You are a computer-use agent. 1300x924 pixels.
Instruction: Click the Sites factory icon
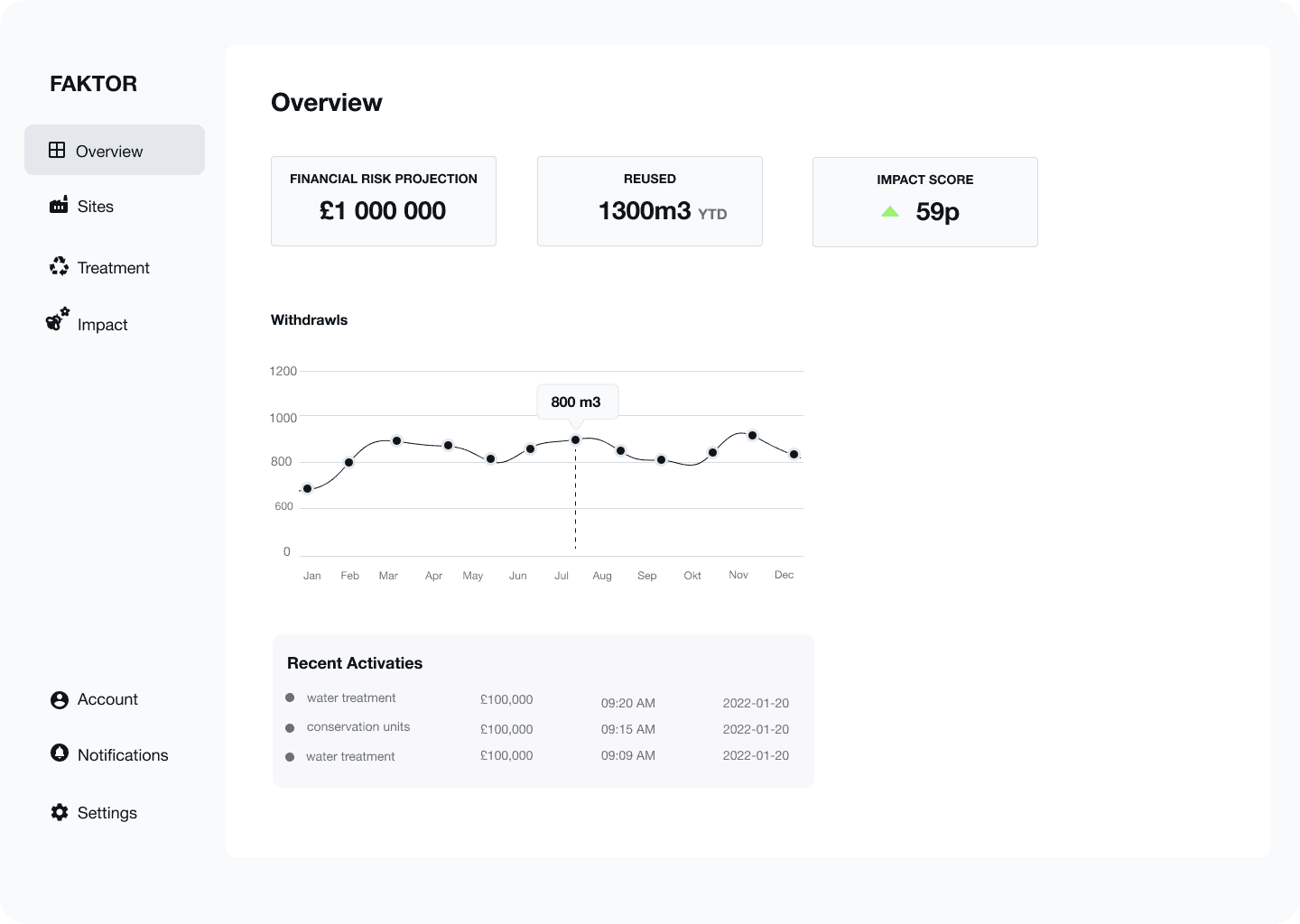point(59,205)
